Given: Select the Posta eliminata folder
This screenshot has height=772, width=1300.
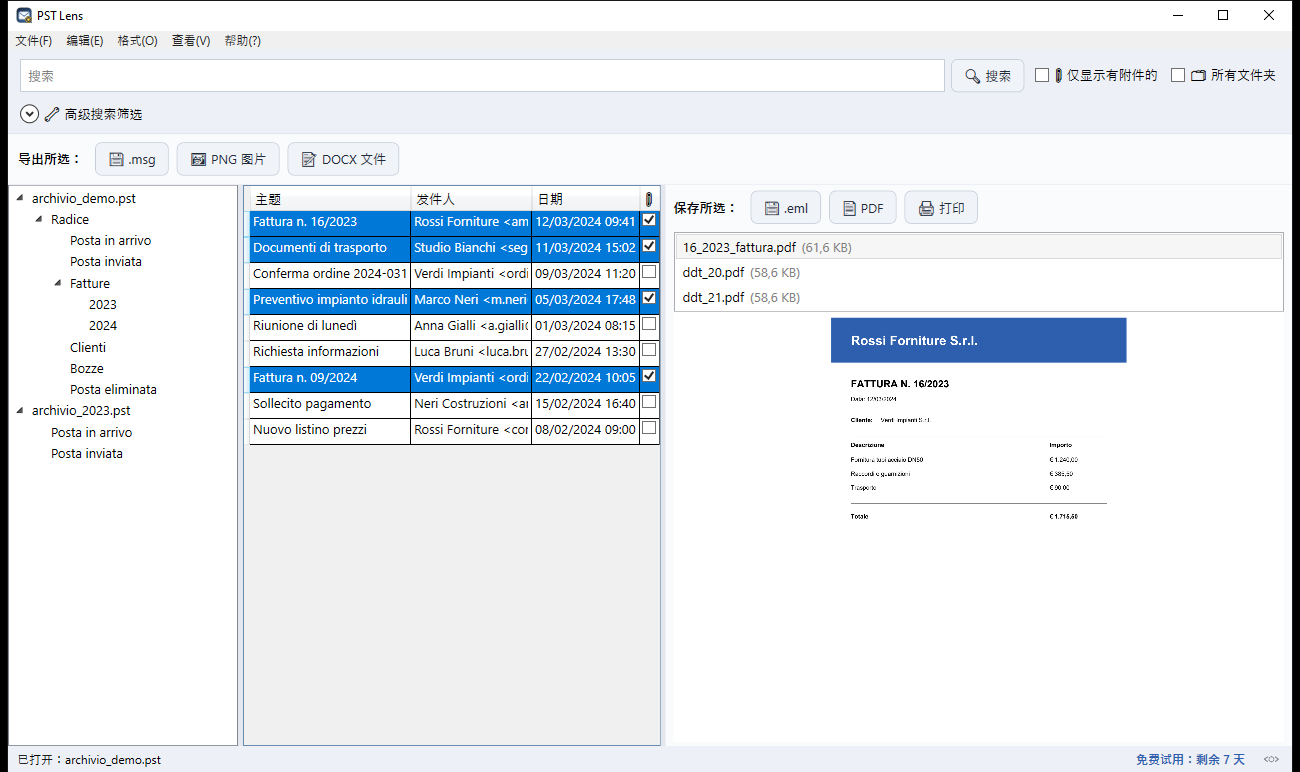Looking at the screenshot, I should click(113, 390).
